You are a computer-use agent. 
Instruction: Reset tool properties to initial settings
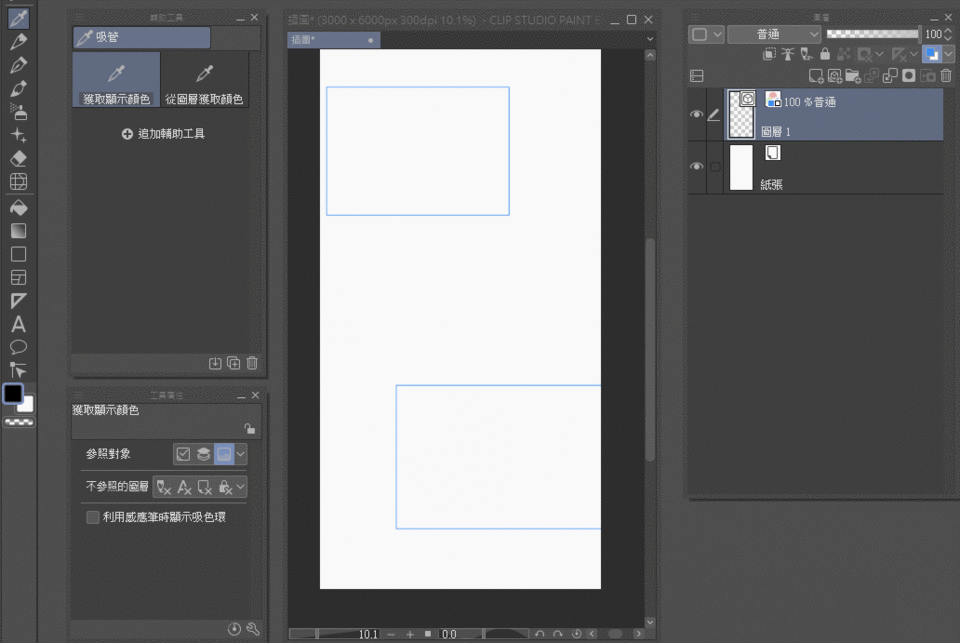(234, 629)
